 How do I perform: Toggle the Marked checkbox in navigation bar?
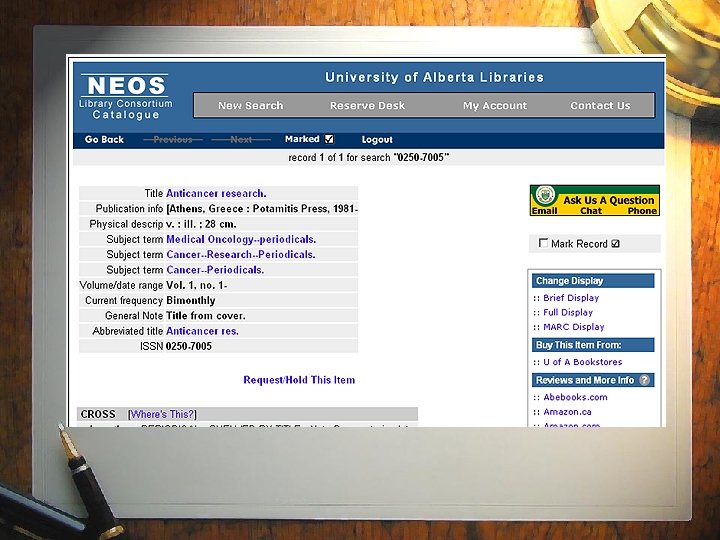point(329,139)
